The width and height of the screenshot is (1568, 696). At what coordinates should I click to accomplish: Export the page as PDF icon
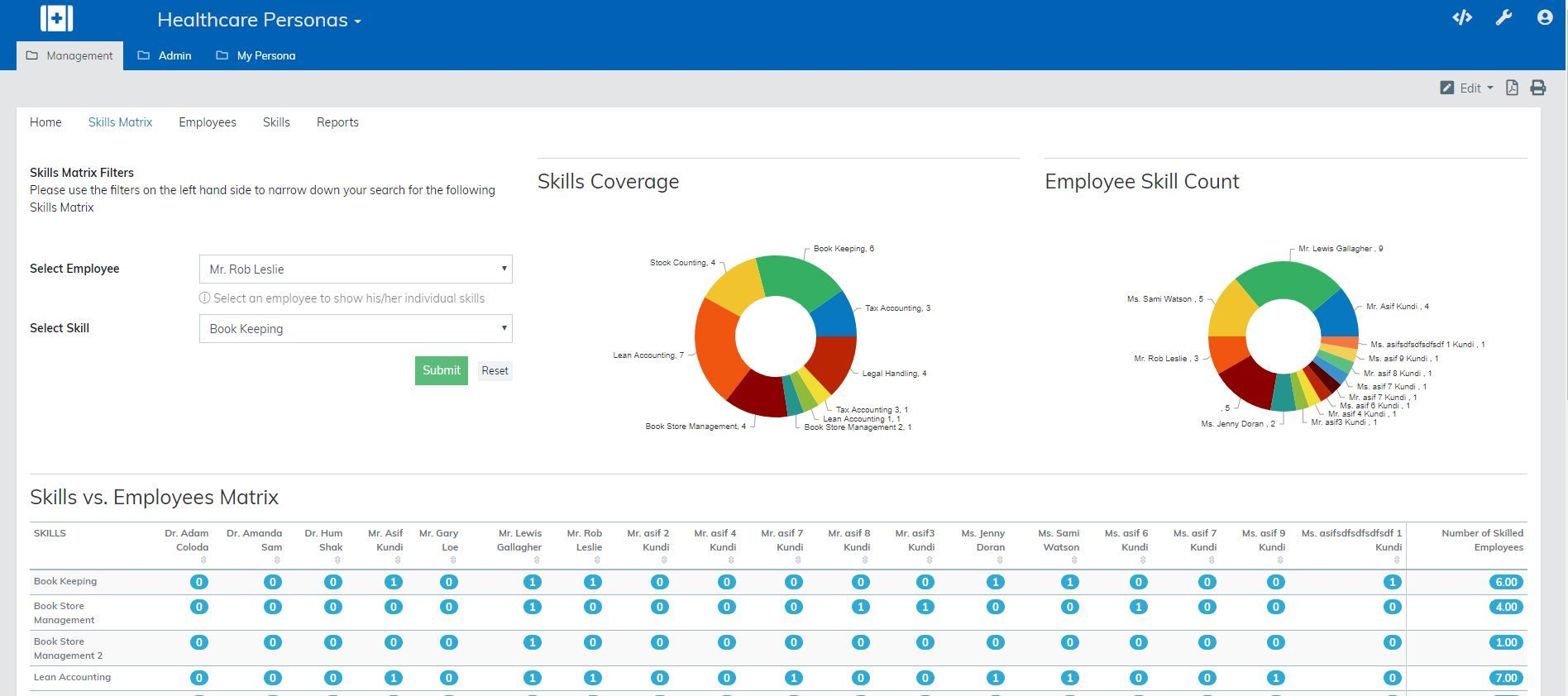pyautogui.click(x=1512, y=88)
